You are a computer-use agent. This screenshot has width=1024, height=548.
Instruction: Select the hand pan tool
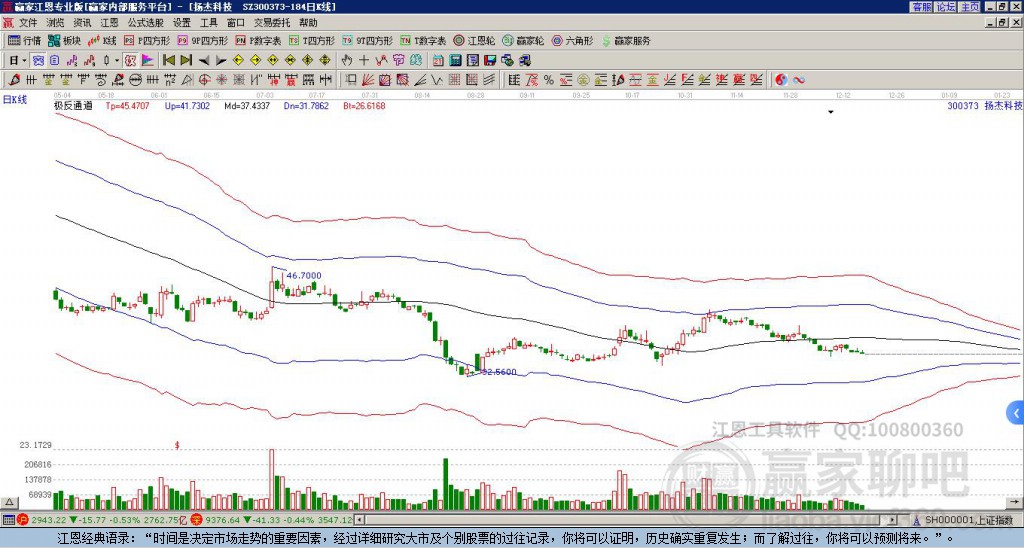[347, 60]
